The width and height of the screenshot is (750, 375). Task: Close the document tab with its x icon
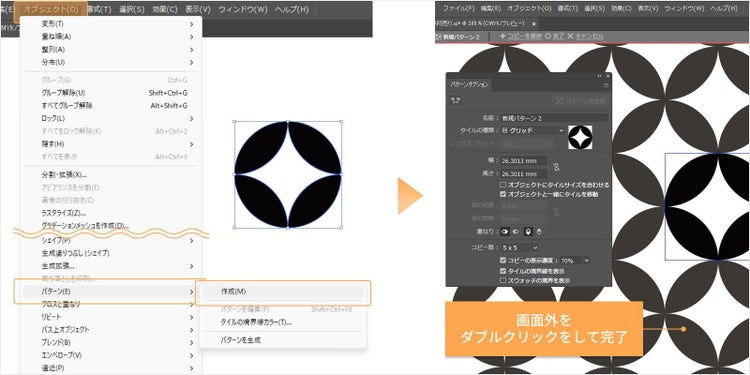click(x=534, y=23)
